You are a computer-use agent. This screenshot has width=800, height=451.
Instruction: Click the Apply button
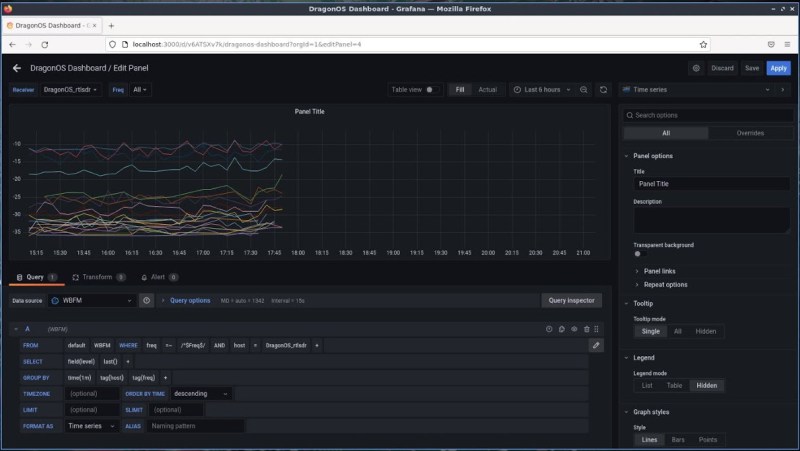[778, 68]
